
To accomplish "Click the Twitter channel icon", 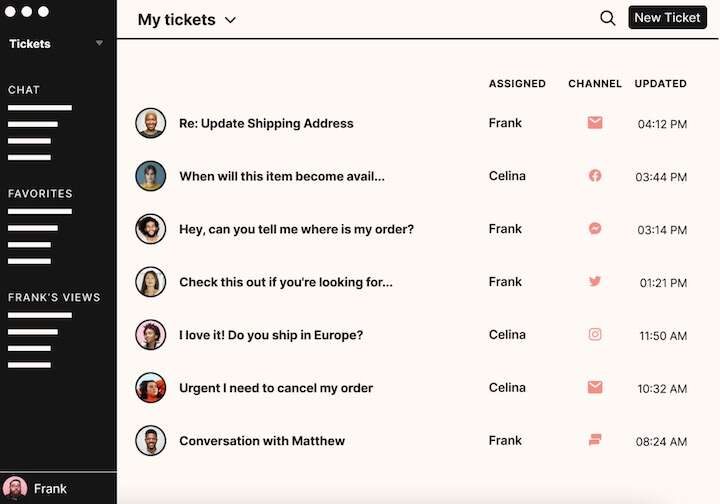I will [595, 282].
